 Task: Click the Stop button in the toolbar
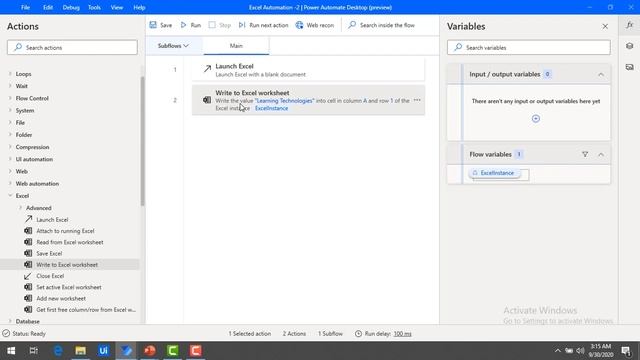pyautogui.click(x=220, y=25)
